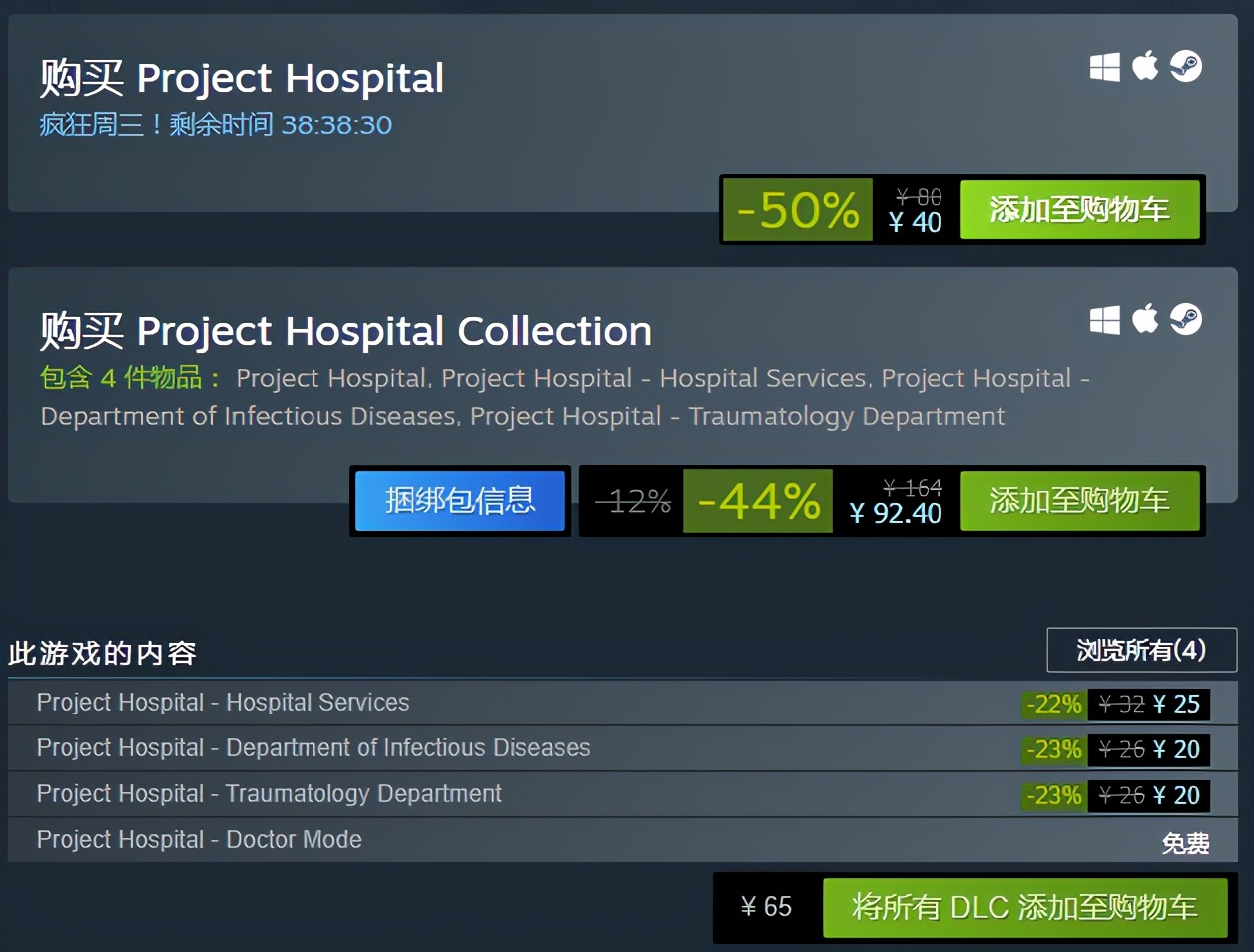Image resolution: width=1254 pixels, height=952 pixels.
Task: Click the Apple icon on Project Hospital Collection
Action: point(1144,319)
